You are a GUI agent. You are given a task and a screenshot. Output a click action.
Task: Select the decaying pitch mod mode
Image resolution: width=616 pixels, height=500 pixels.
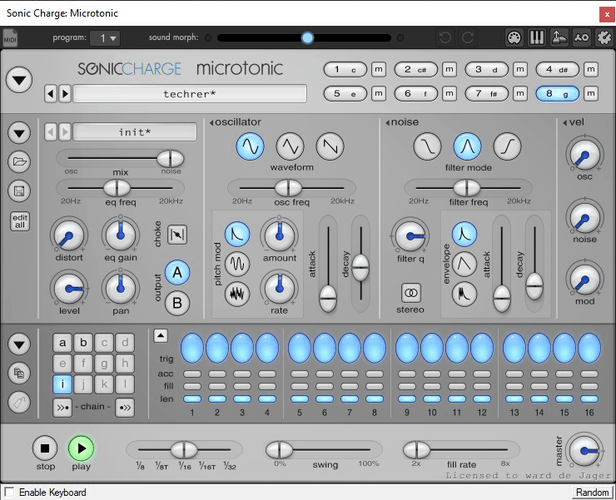237,234
